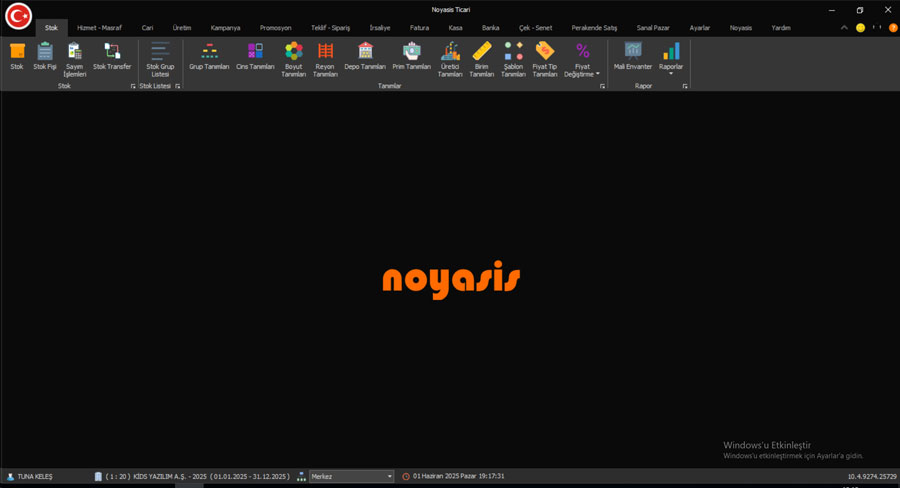
Task: Switch to Perakende Satış tab
Action: click(x=594, y=28)
